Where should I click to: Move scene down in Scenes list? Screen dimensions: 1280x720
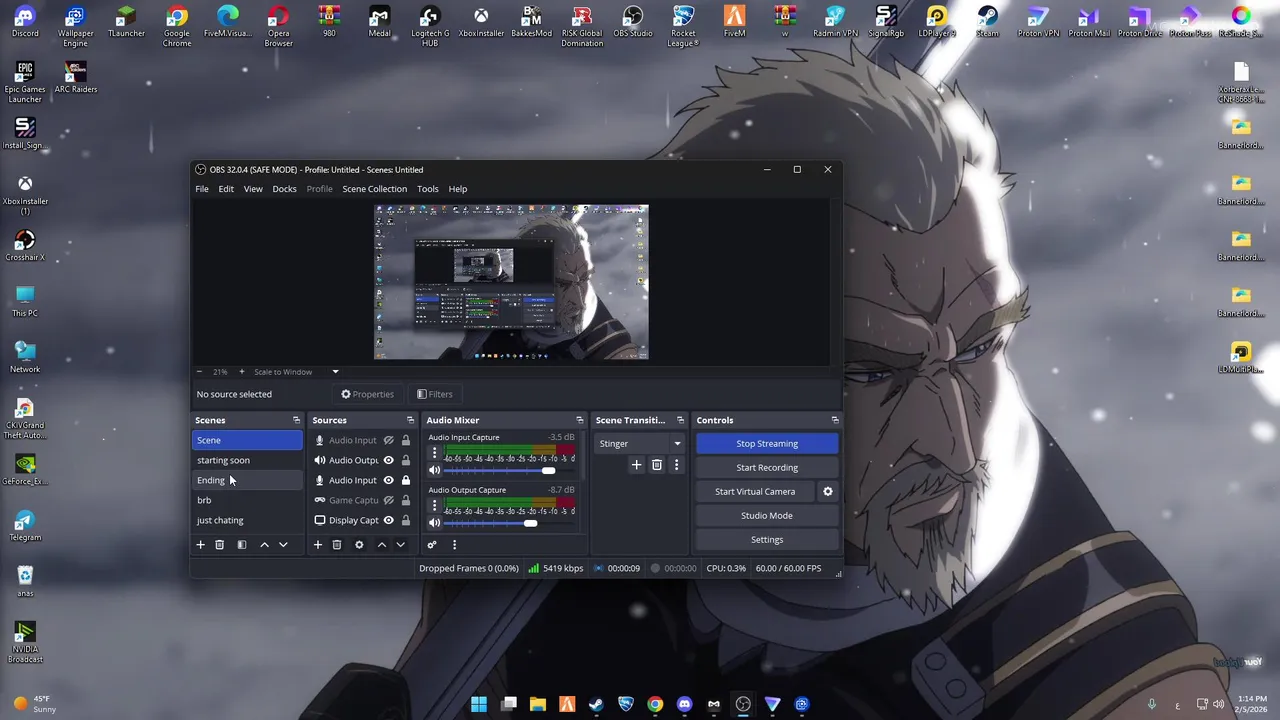click(283, 545)
